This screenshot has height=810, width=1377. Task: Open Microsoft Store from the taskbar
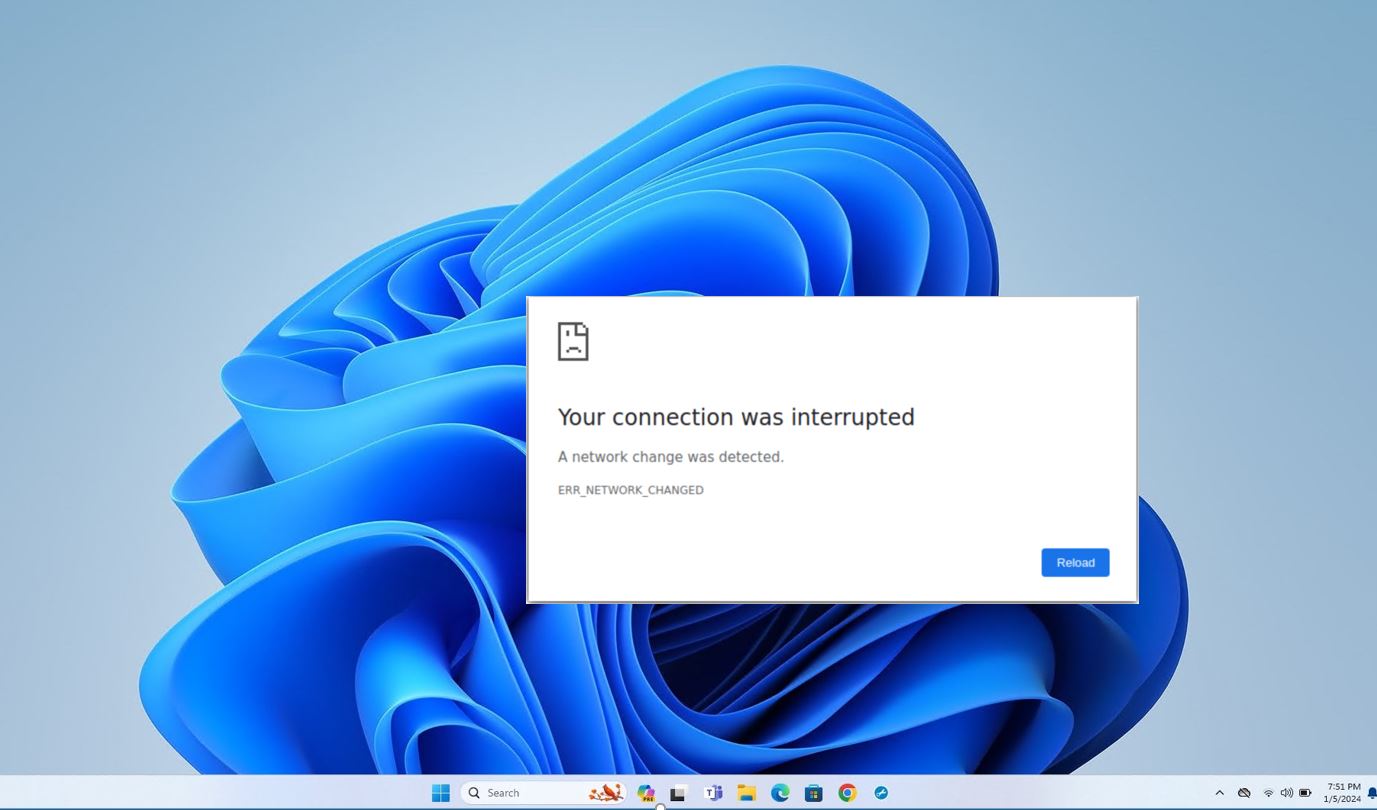[x=814, y=793]
